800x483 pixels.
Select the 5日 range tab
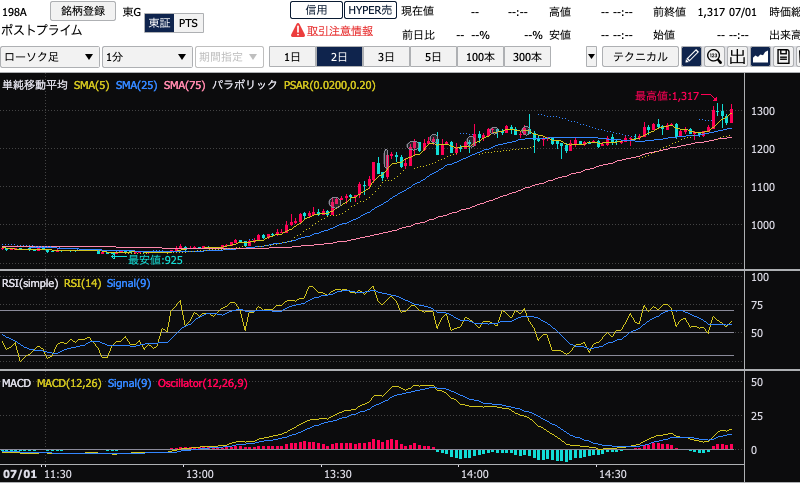432,57
